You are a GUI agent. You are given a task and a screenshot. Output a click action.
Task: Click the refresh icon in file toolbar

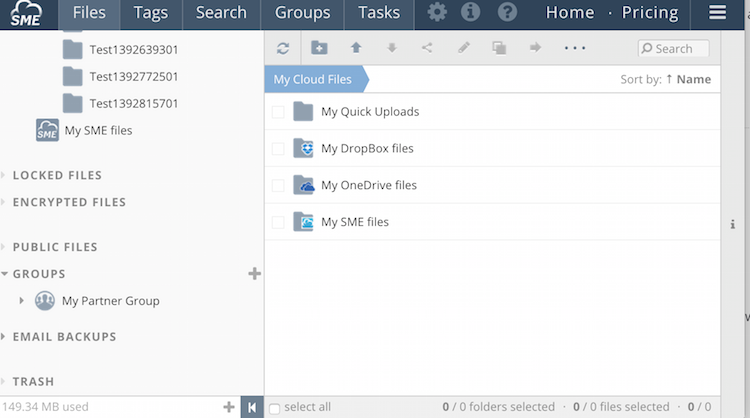coord(283,48)
